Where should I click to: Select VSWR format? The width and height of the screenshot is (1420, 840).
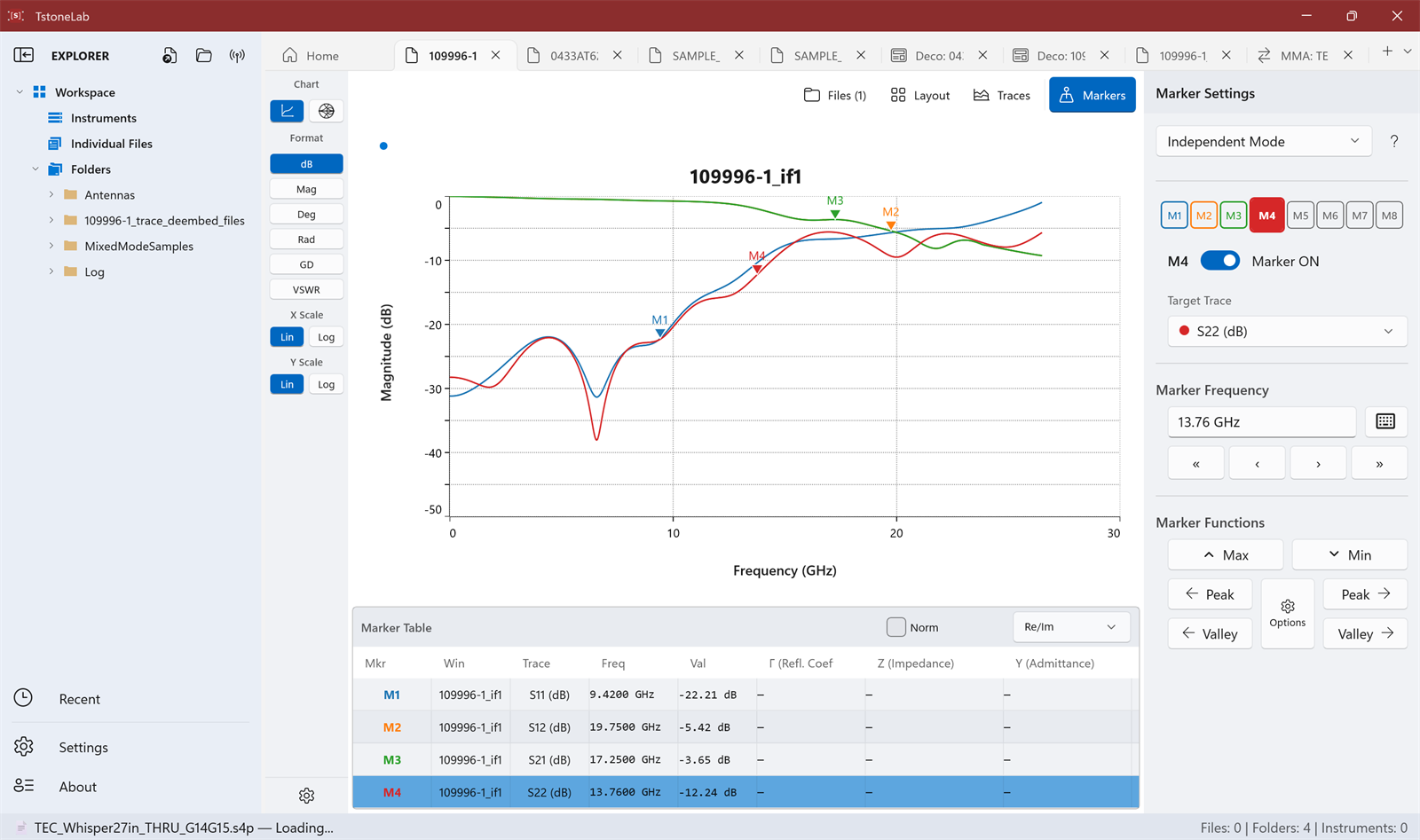(x=306, y=289)
